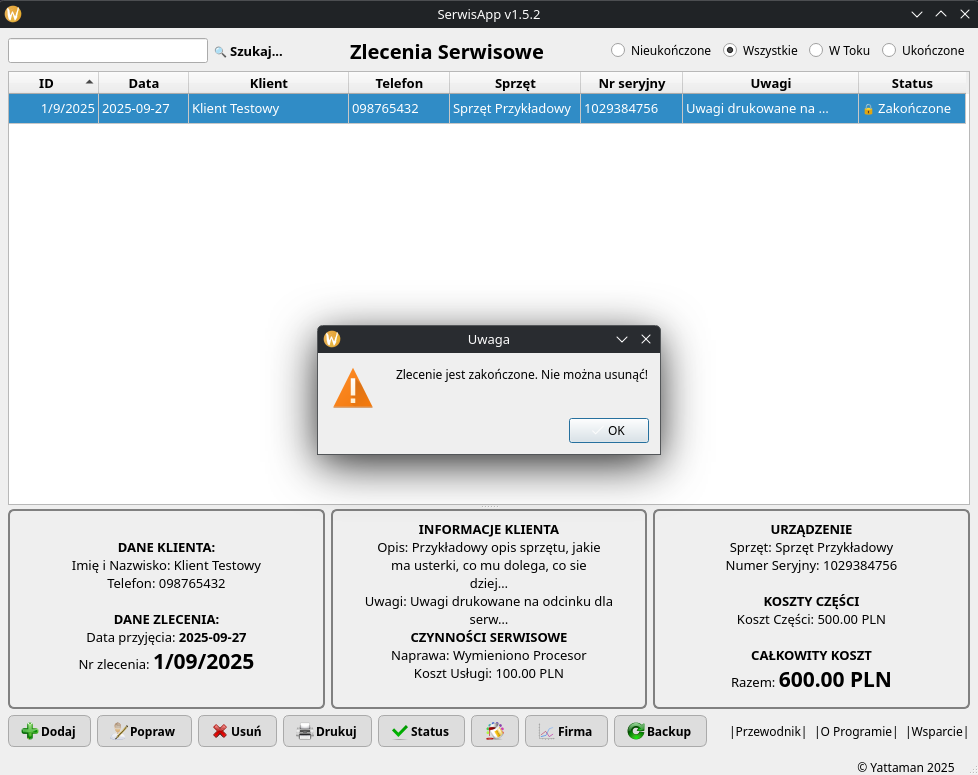Click into the search text field
Screen dimensions: 978x775
click(x=108, y=51)
